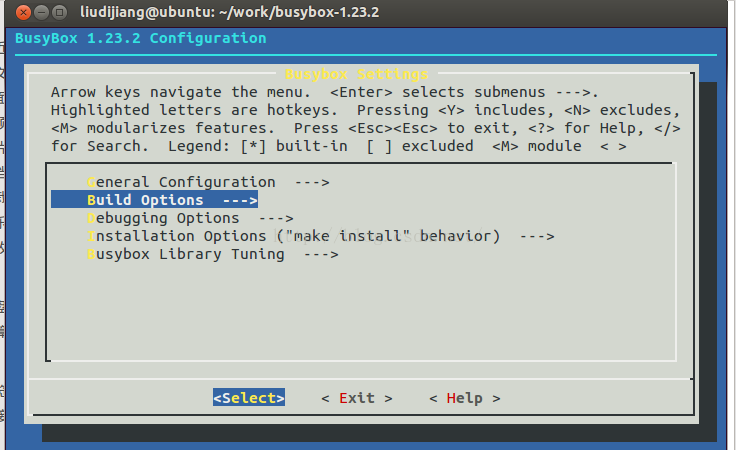Close the terminal window with red button
The width and height of the screenshot is (737, 450).
23,12
